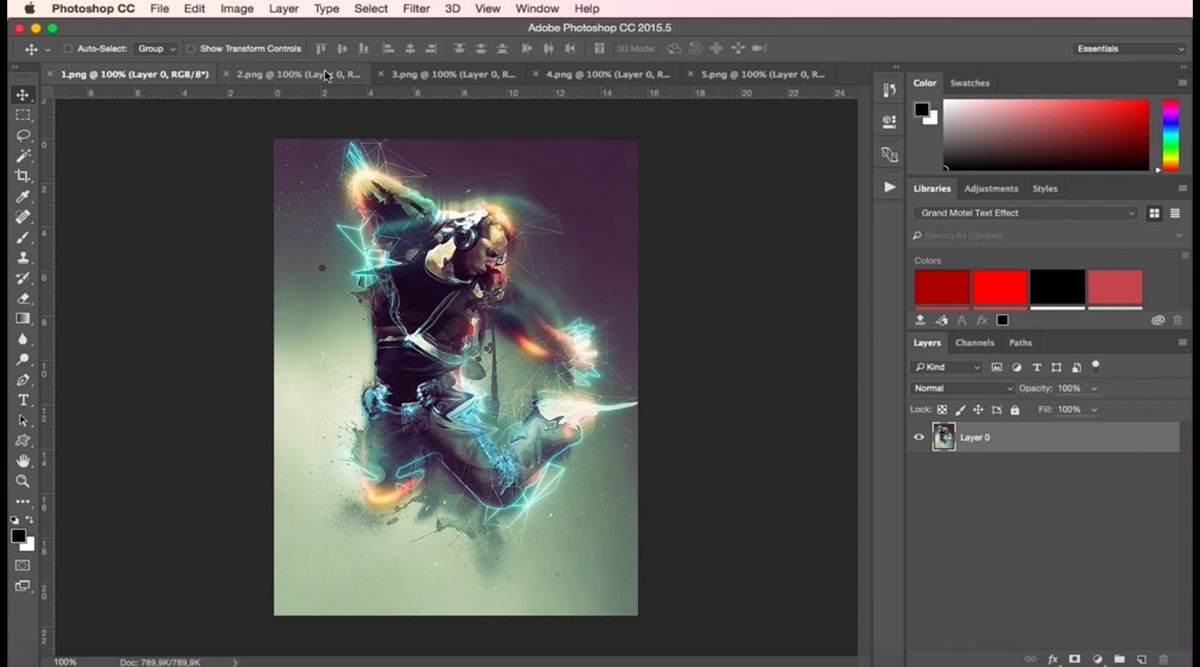Select the Path Selection tool
Image resolution: width=1200 pixels, height=667 pixels.
pyautogui.click(x=23, y=421)
